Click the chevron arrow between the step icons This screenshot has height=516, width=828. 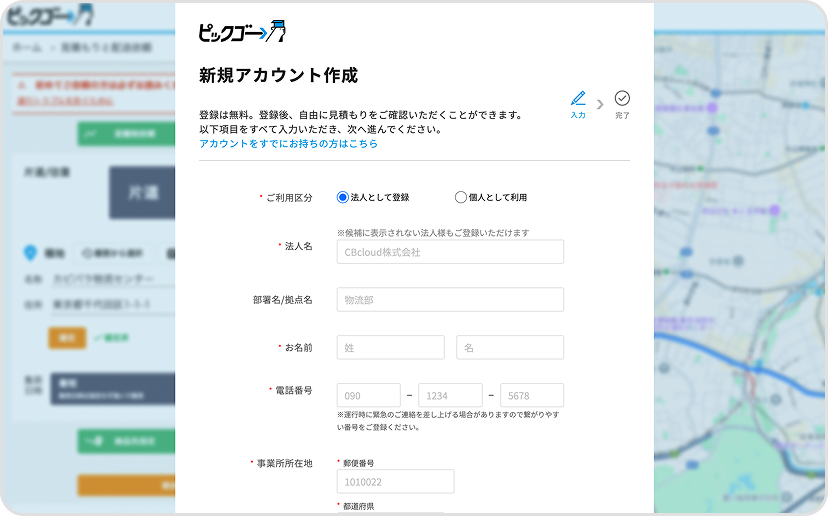pos(600,103)
